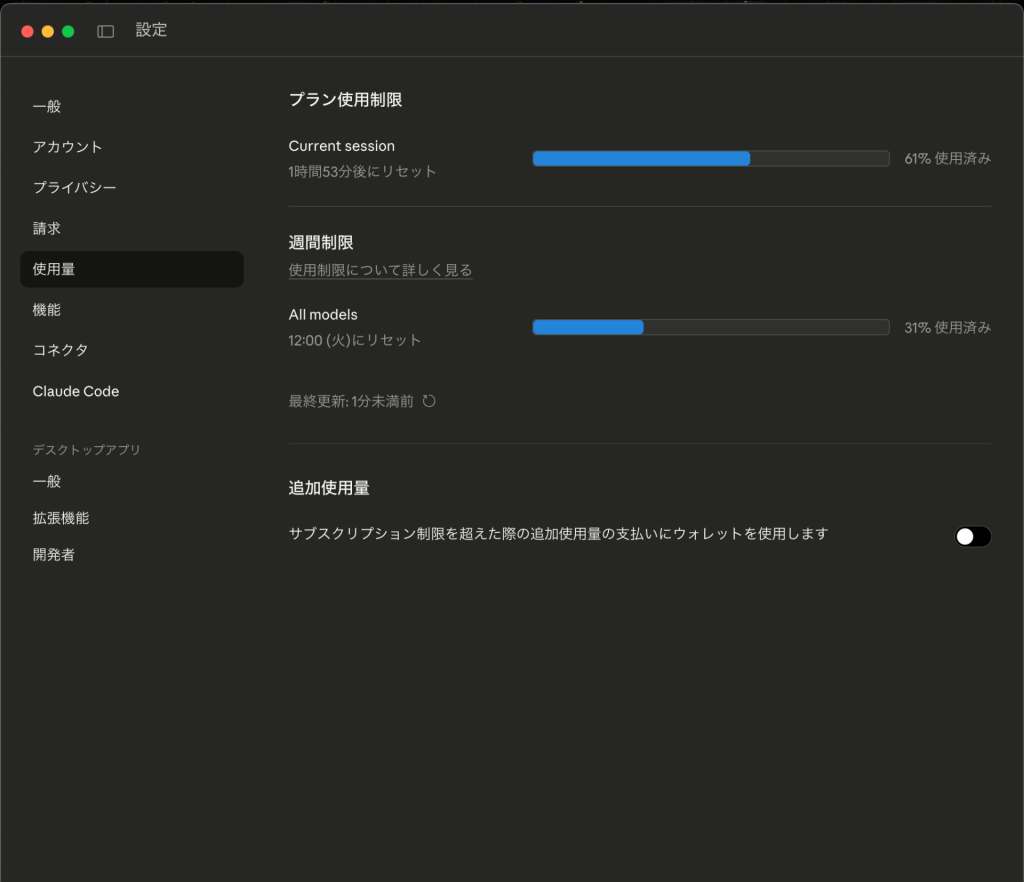
Task: Open the Claude Code settings page
Action: (x=75, y=391)
